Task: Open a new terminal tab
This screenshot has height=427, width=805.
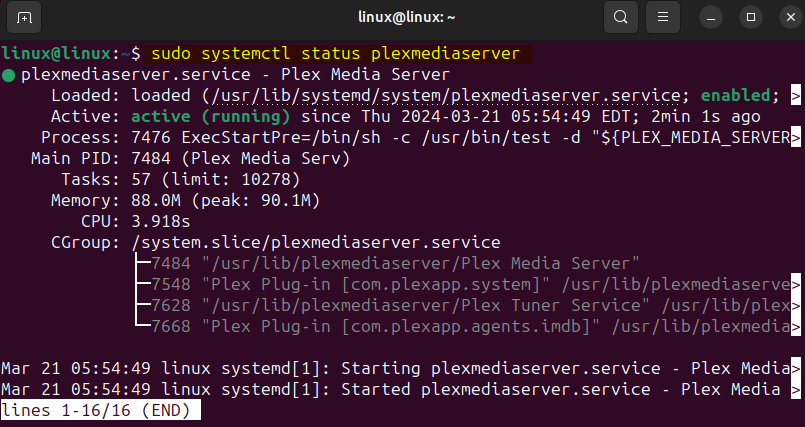Action: coord(24,17)
